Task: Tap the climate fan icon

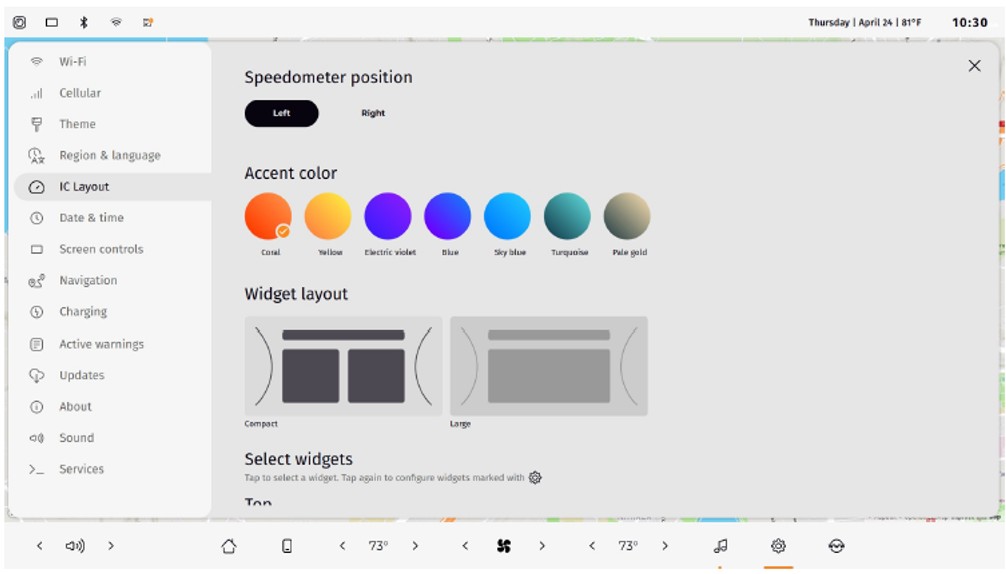Action: coord(504,546)
